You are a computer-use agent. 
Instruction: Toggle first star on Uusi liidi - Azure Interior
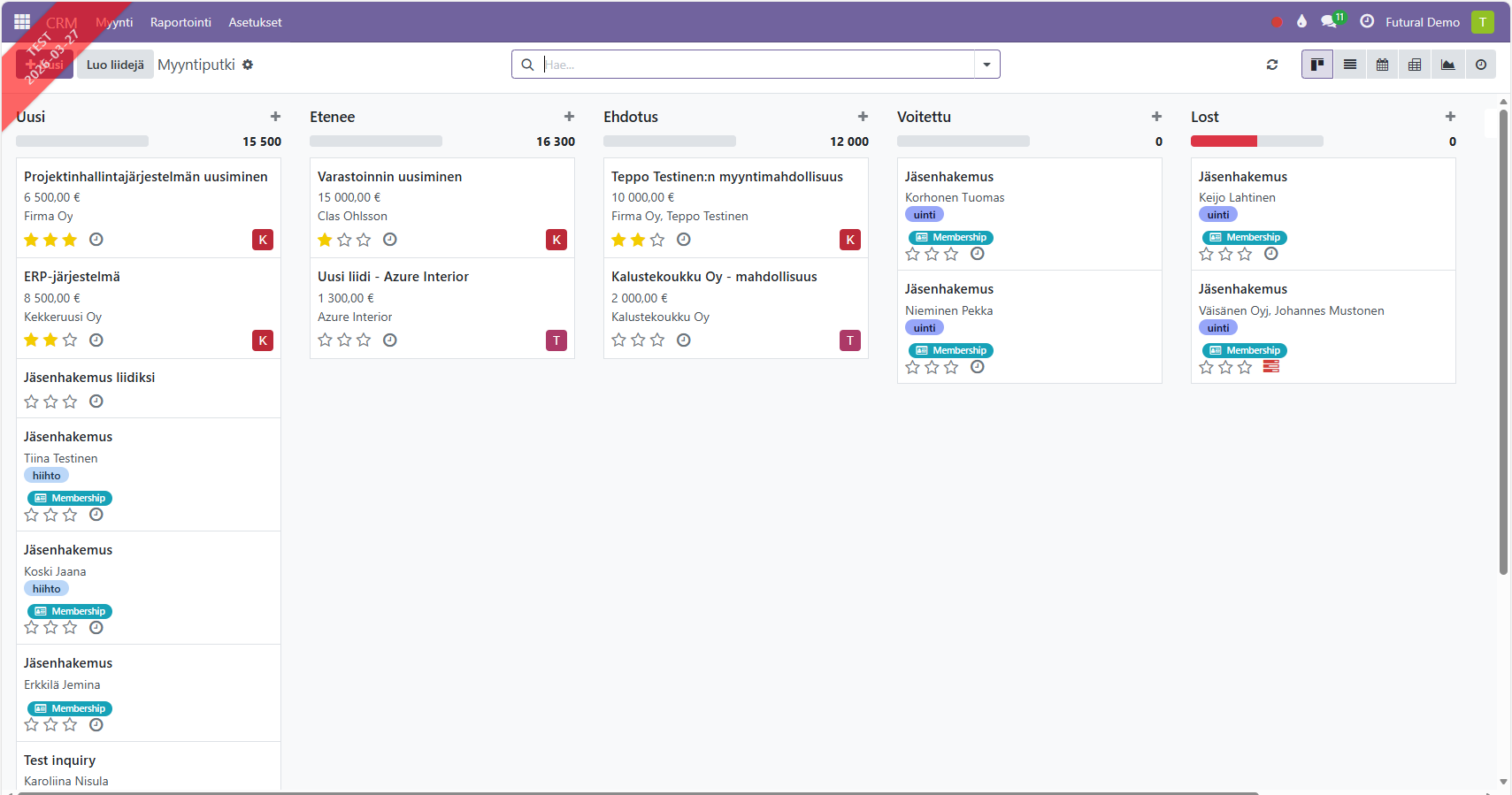click(325, 340)
